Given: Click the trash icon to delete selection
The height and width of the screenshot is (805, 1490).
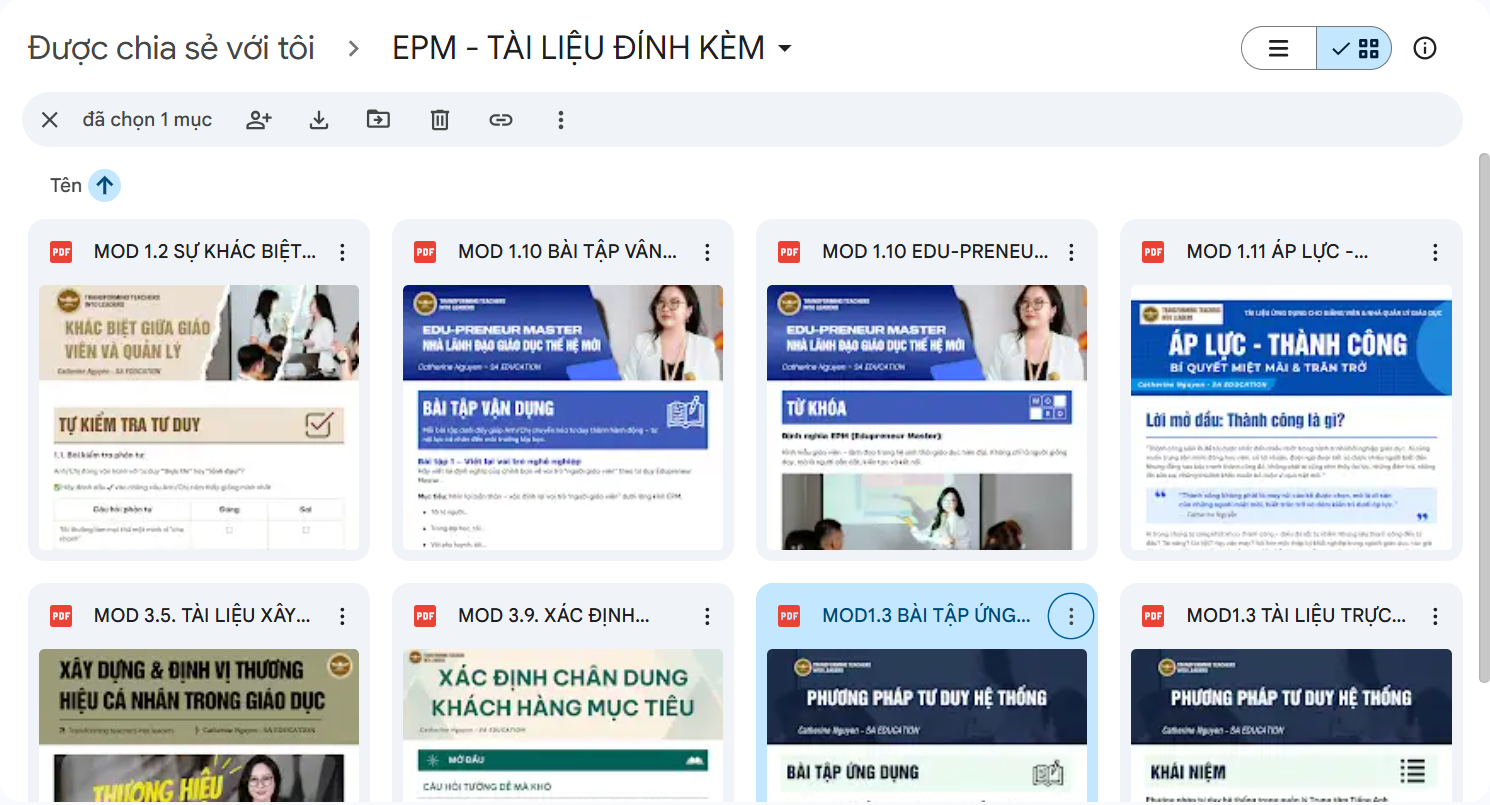Looking at the screenshot, I should [440, 120].
